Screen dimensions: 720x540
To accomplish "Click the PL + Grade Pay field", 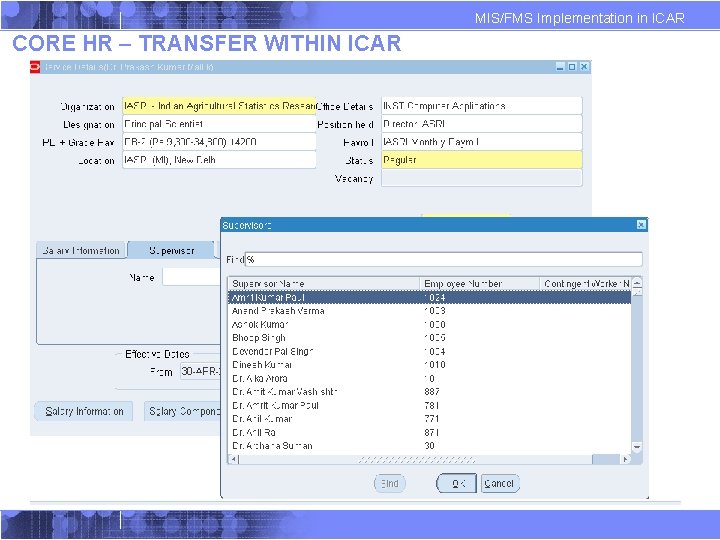I will coord(219,142).
